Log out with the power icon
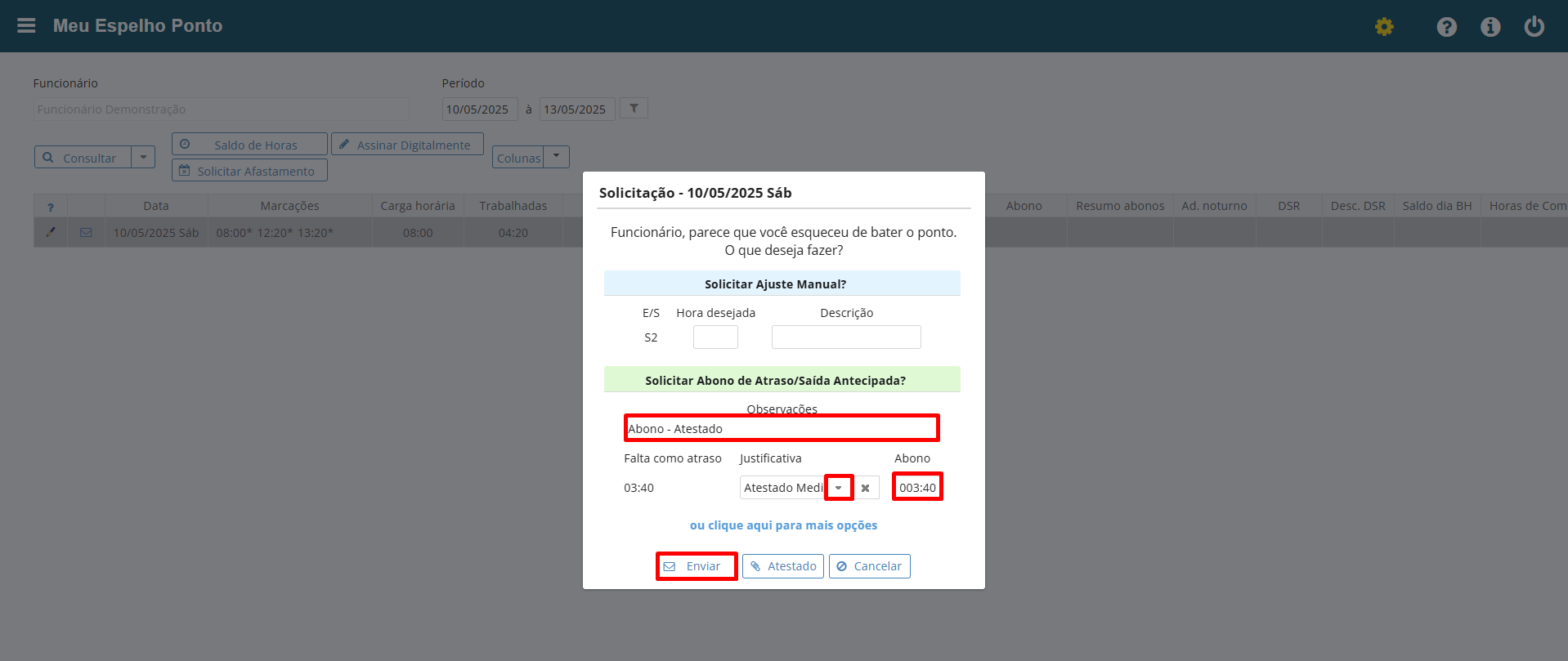Screen dimensions: 1568x661 1534,27
